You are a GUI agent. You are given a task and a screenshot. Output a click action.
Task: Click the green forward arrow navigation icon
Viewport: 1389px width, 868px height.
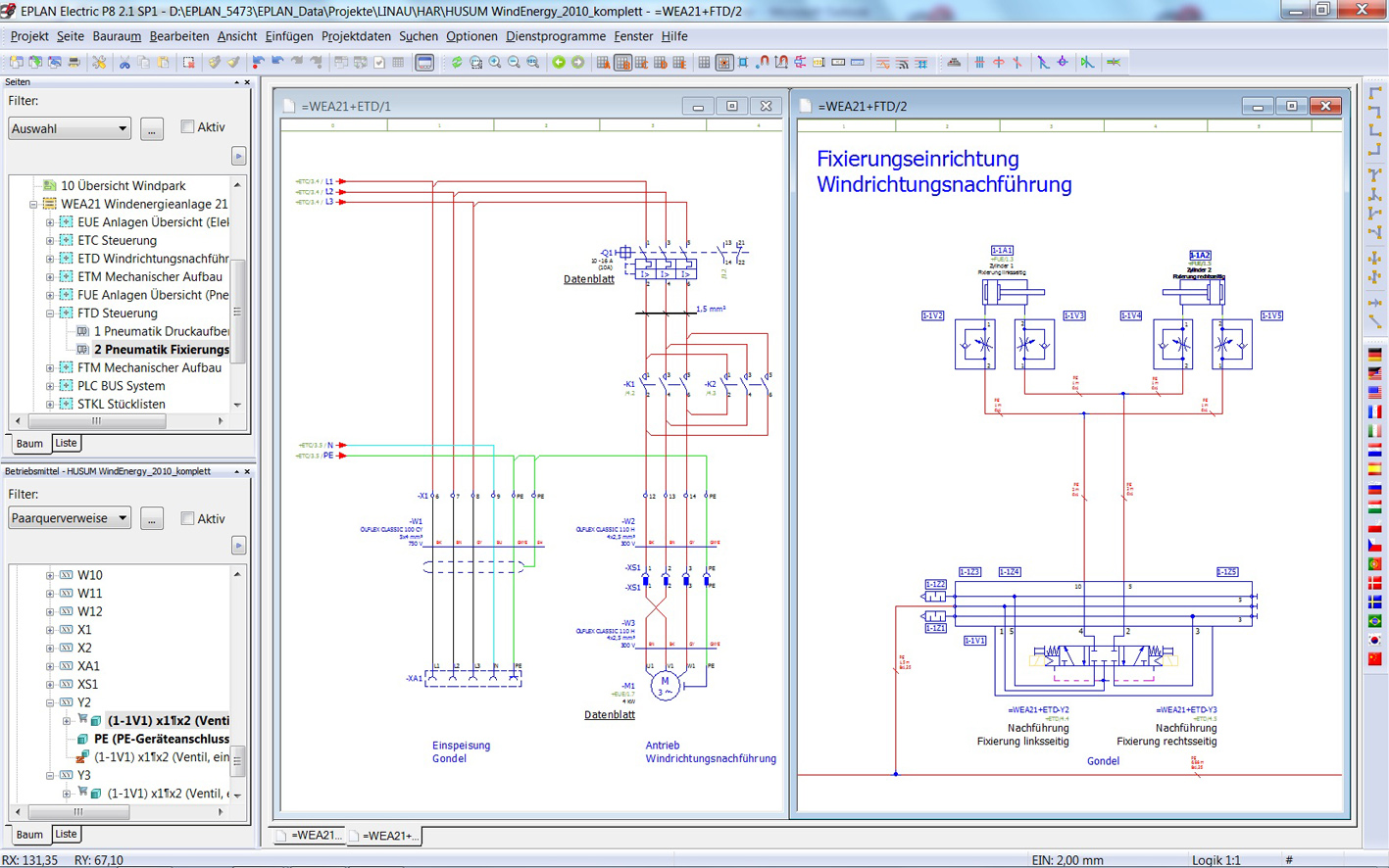[x=578, y=63]
